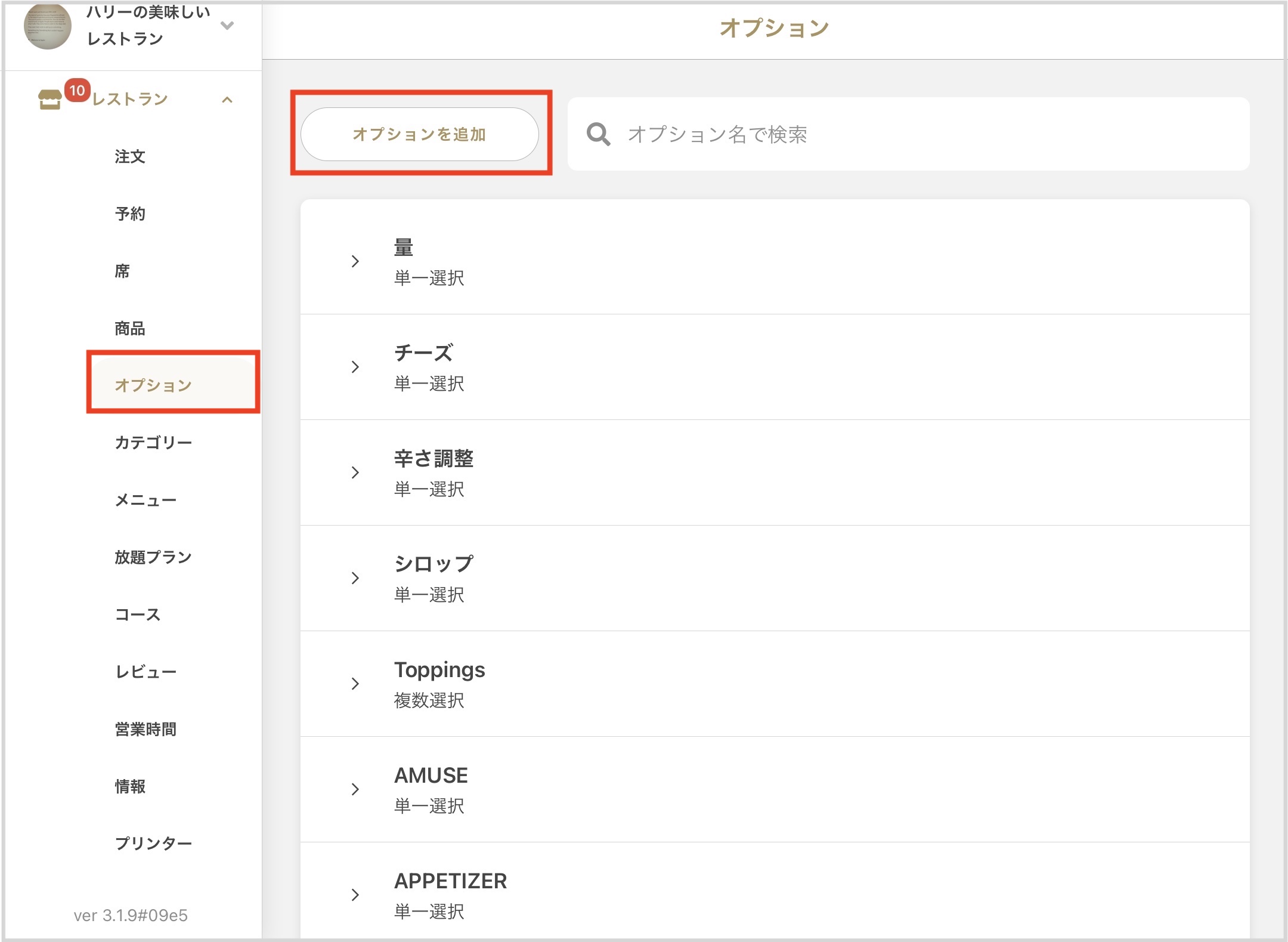The height and width of the screenshot is (942, 1288).
Task: Click the AMUSE option title
Action: pos(431,776)
